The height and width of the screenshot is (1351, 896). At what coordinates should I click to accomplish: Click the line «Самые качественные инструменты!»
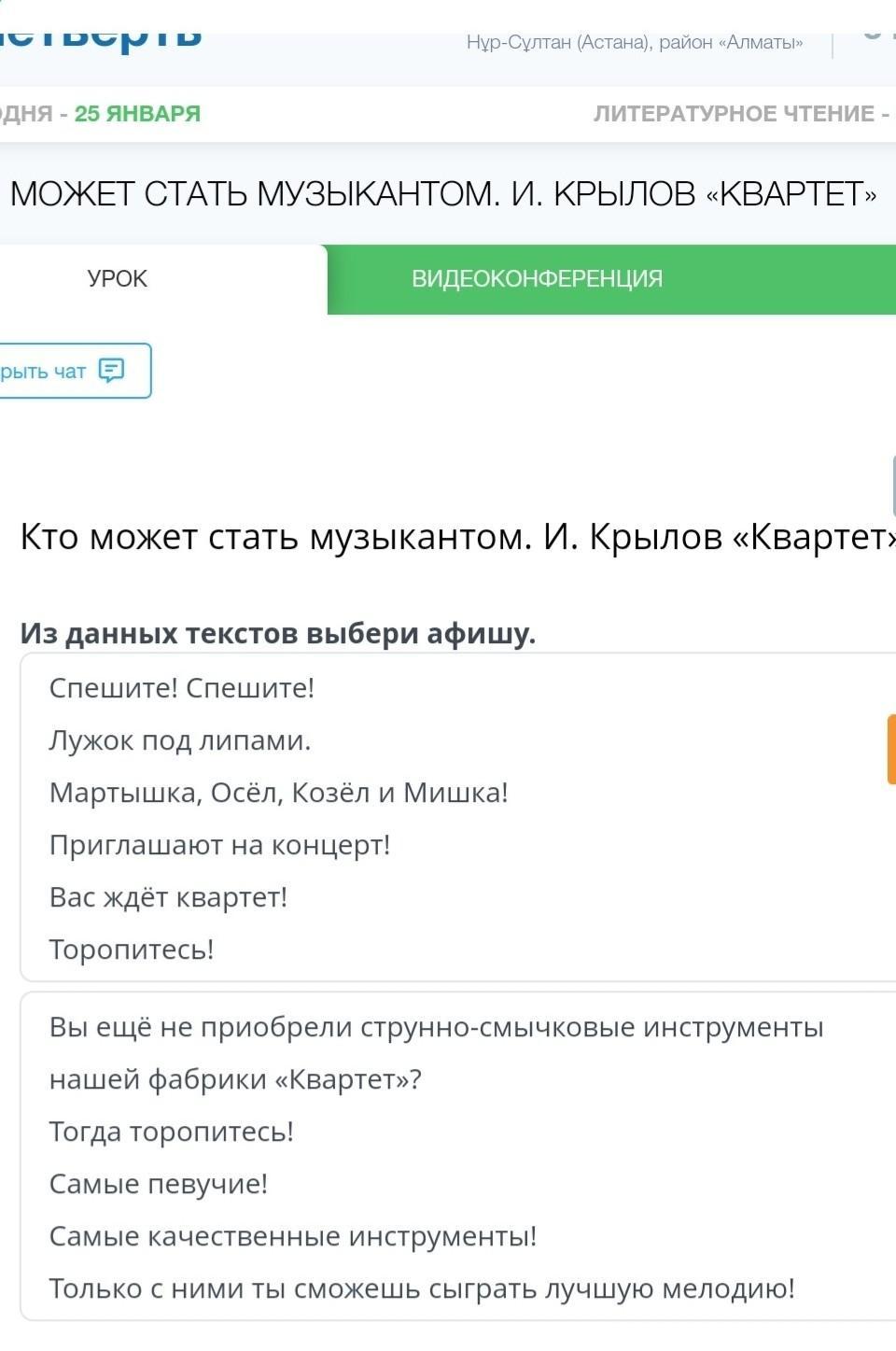click(293, 1236)
